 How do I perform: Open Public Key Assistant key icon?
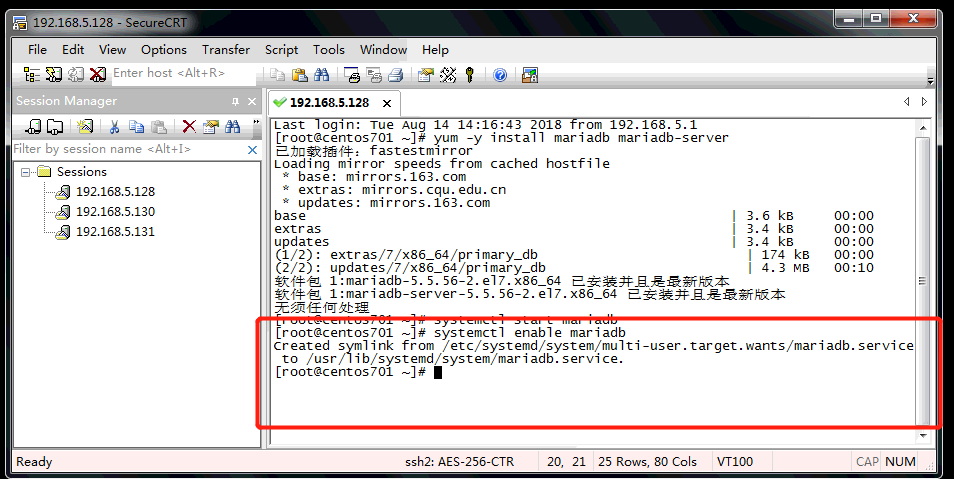(469, 75)
